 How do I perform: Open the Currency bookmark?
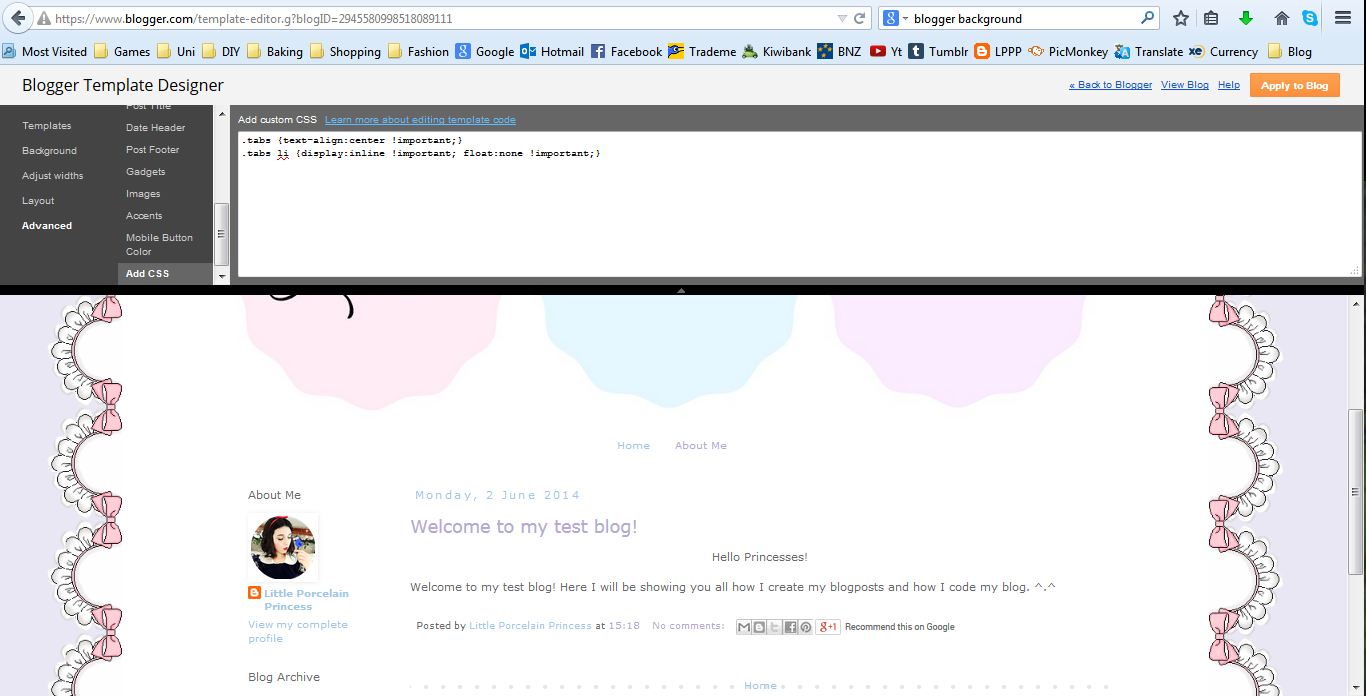[x=1223, y=52]
